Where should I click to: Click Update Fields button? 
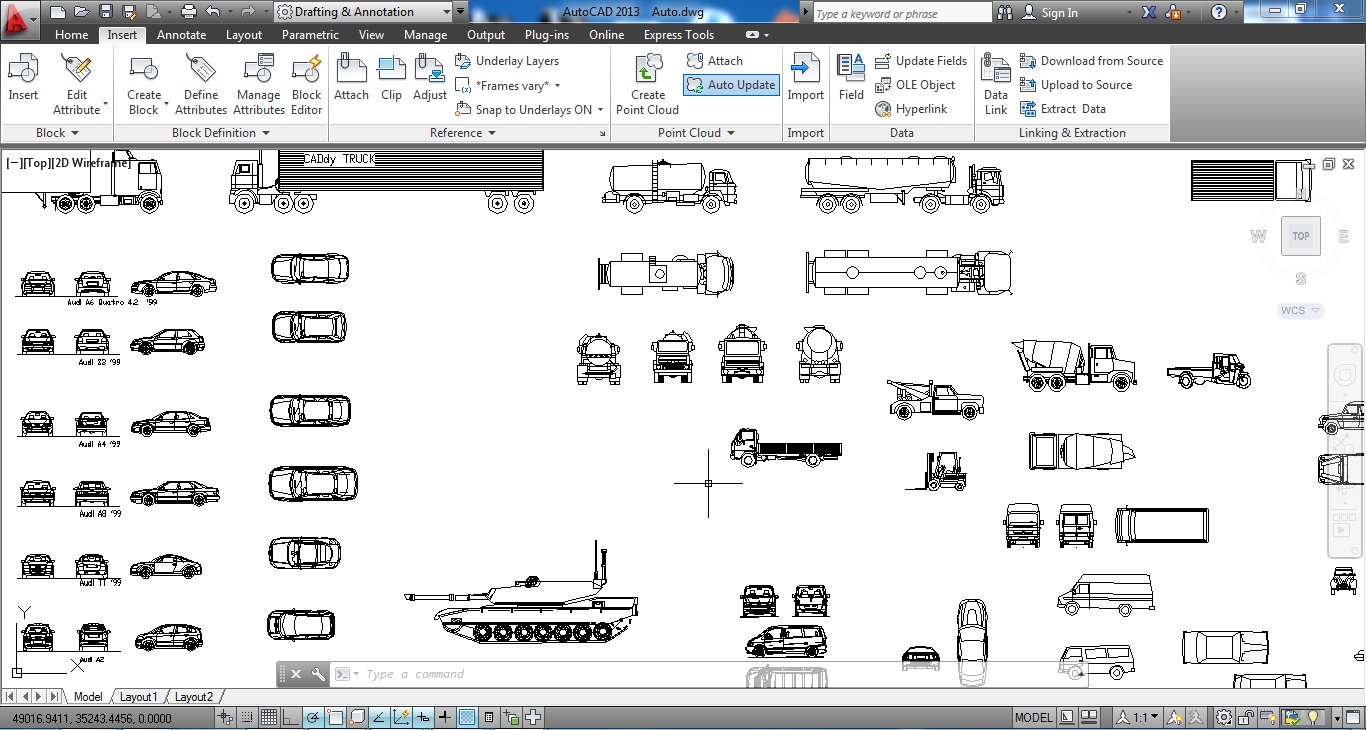[921, 61]
